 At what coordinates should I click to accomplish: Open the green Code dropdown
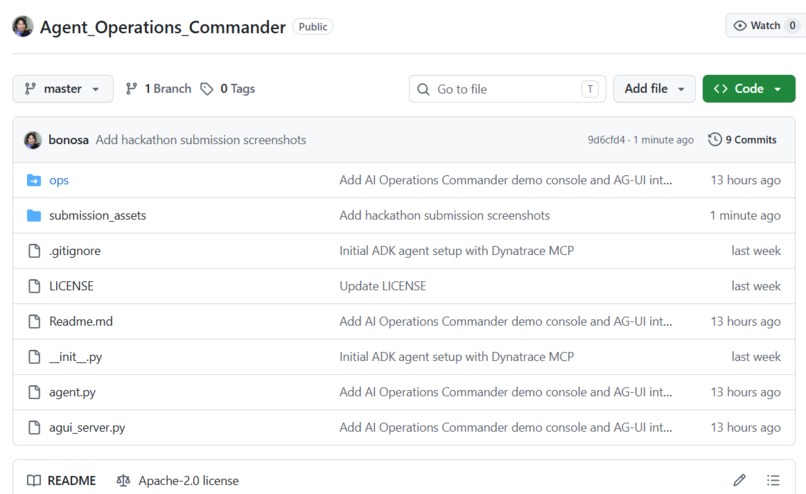point(748,89)
